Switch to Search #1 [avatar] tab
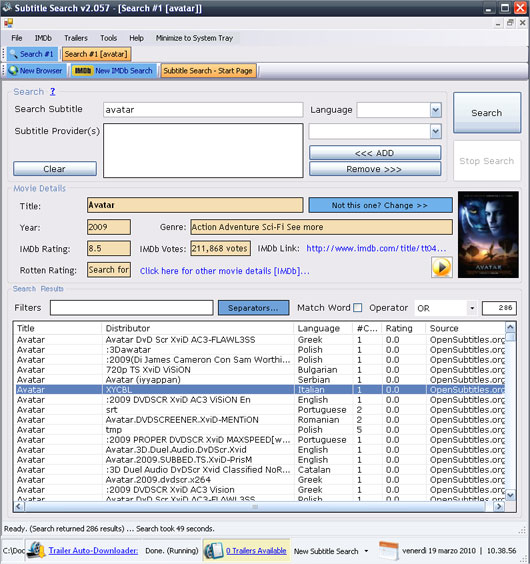Image resolution: width=530 pixels, height=564 pixels. (96, 54)
